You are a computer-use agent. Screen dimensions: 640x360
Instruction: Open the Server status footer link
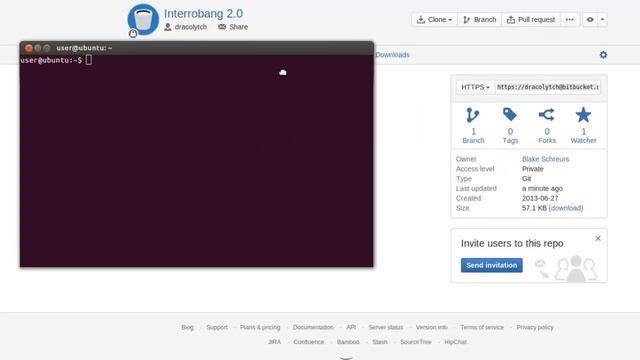(386, 327)
